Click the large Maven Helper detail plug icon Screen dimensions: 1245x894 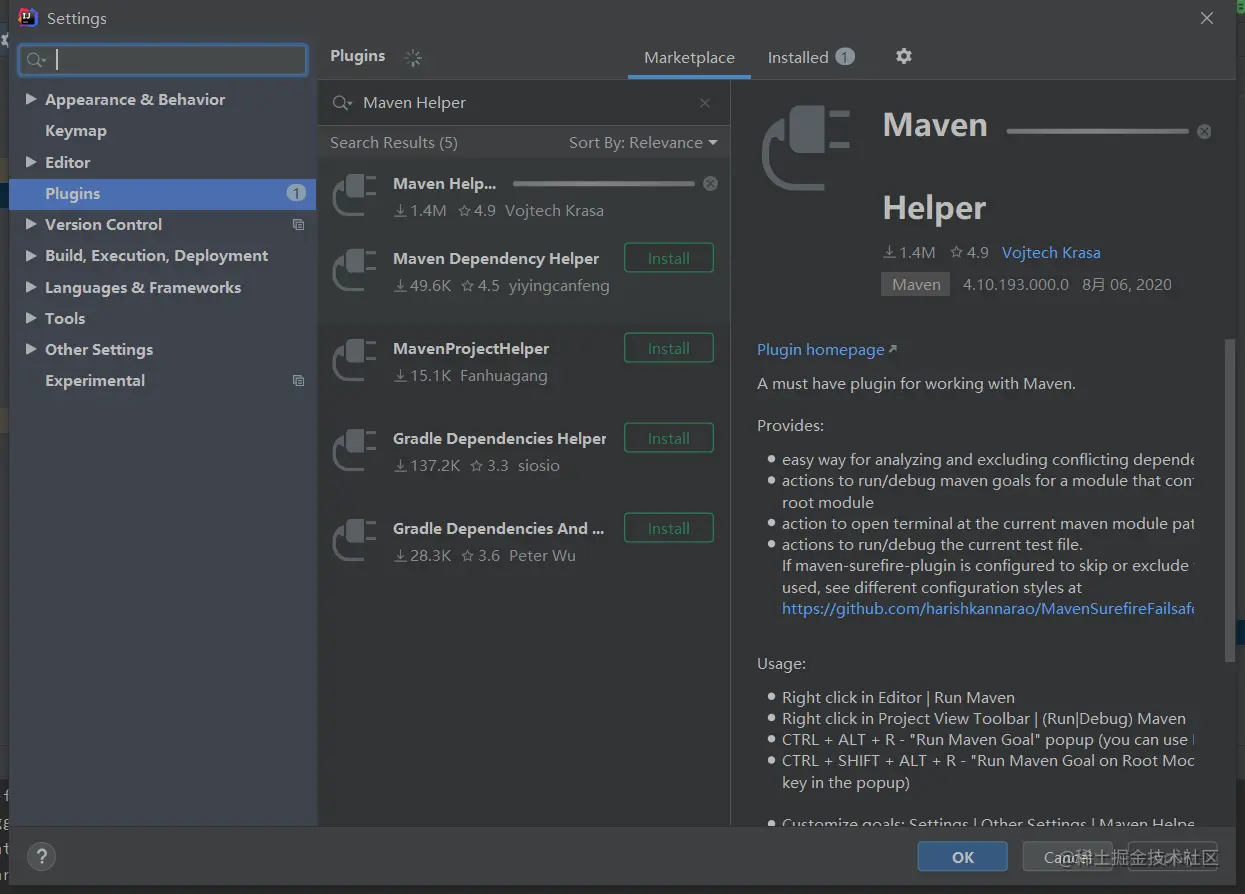tap(806, 149)
